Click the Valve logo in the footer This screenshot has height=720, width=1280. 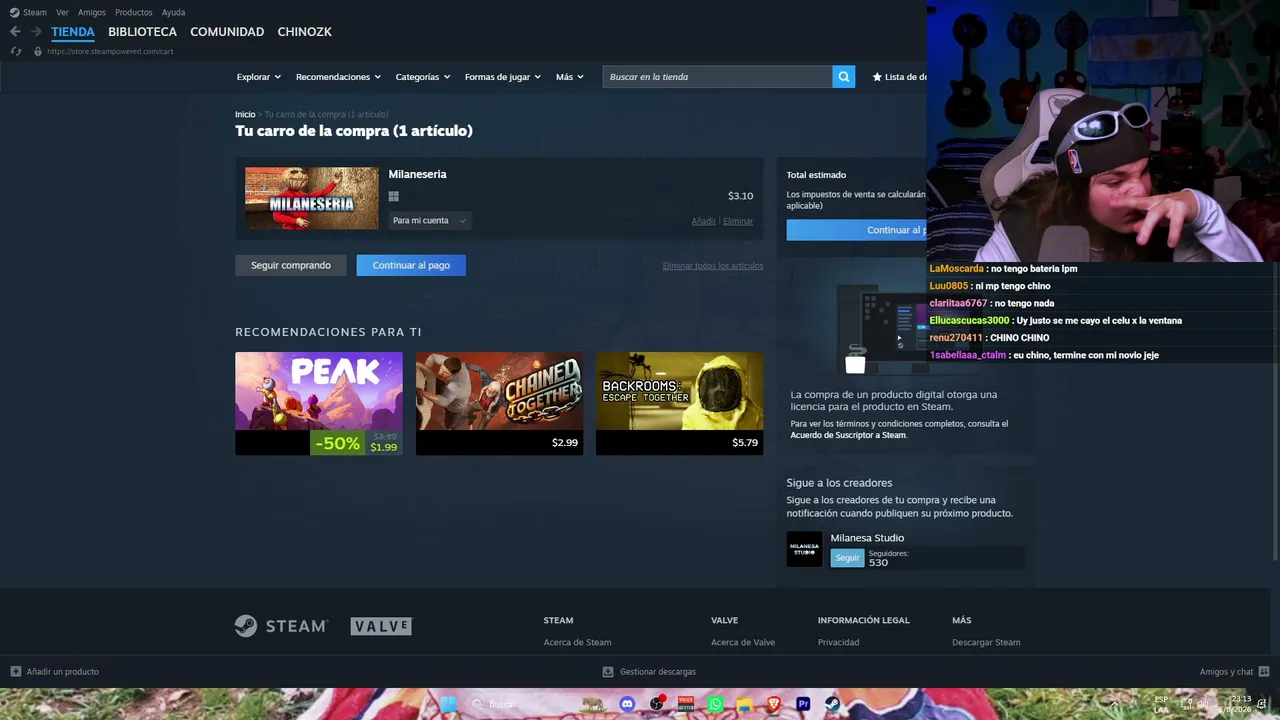[381, 626]
